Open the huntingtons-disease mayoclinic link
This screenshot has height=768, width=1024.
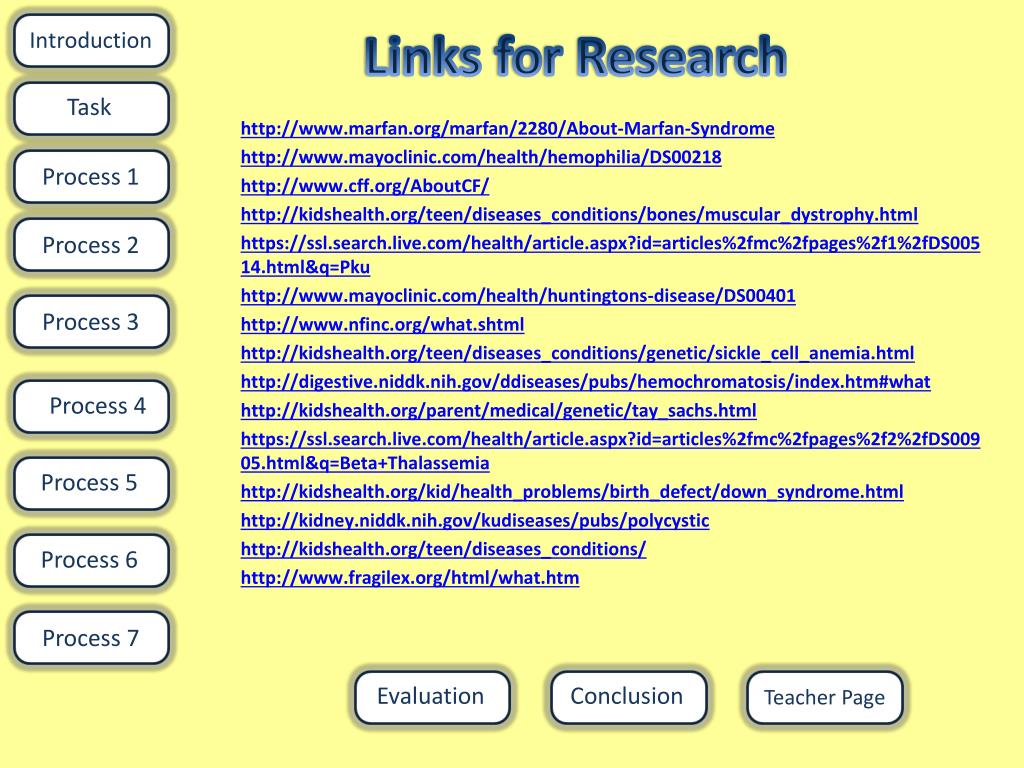[518, 296]
